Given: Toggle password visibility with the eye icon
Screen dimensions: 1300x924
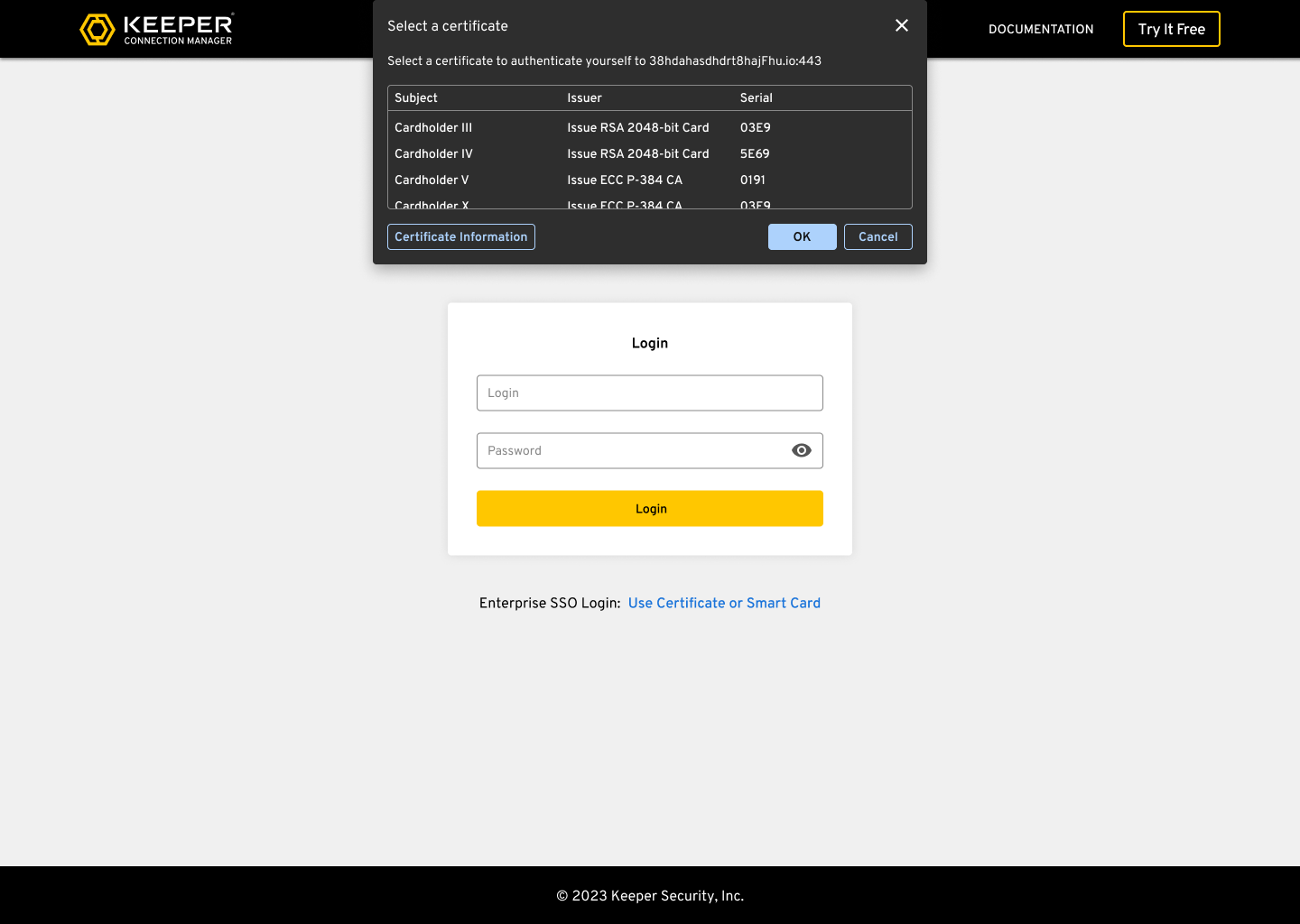Looking at the screenshot, I should [801, 450].
